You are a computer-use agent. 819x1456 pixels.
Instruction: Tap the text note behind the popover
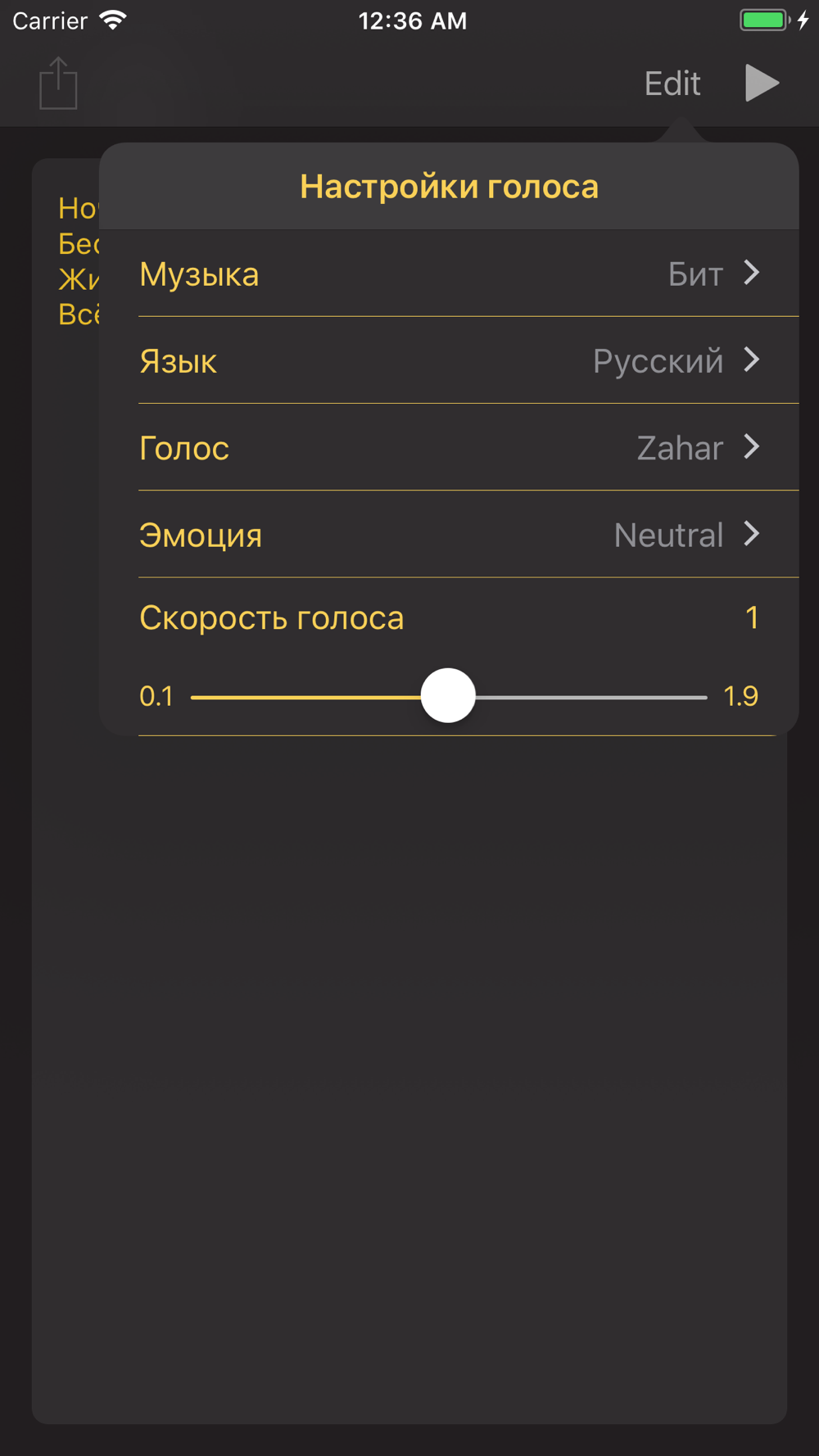click(x=77, y=261)
